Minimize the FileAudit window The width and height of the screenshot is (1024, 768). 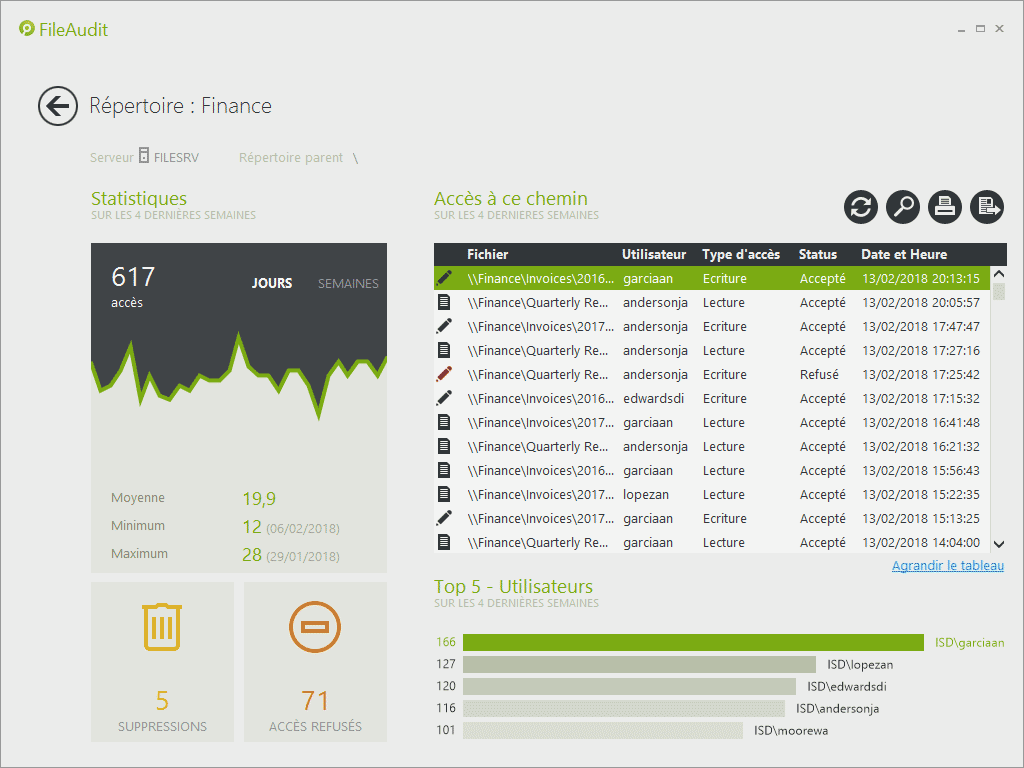[x=961, y=29]
